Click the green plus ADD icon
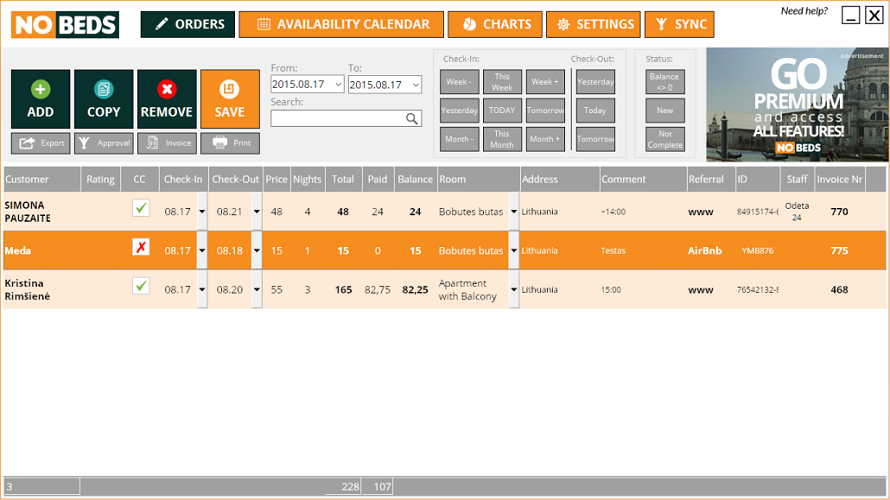Image resolution: width=890 pixels, height=500 pixels. pos(40,89)
